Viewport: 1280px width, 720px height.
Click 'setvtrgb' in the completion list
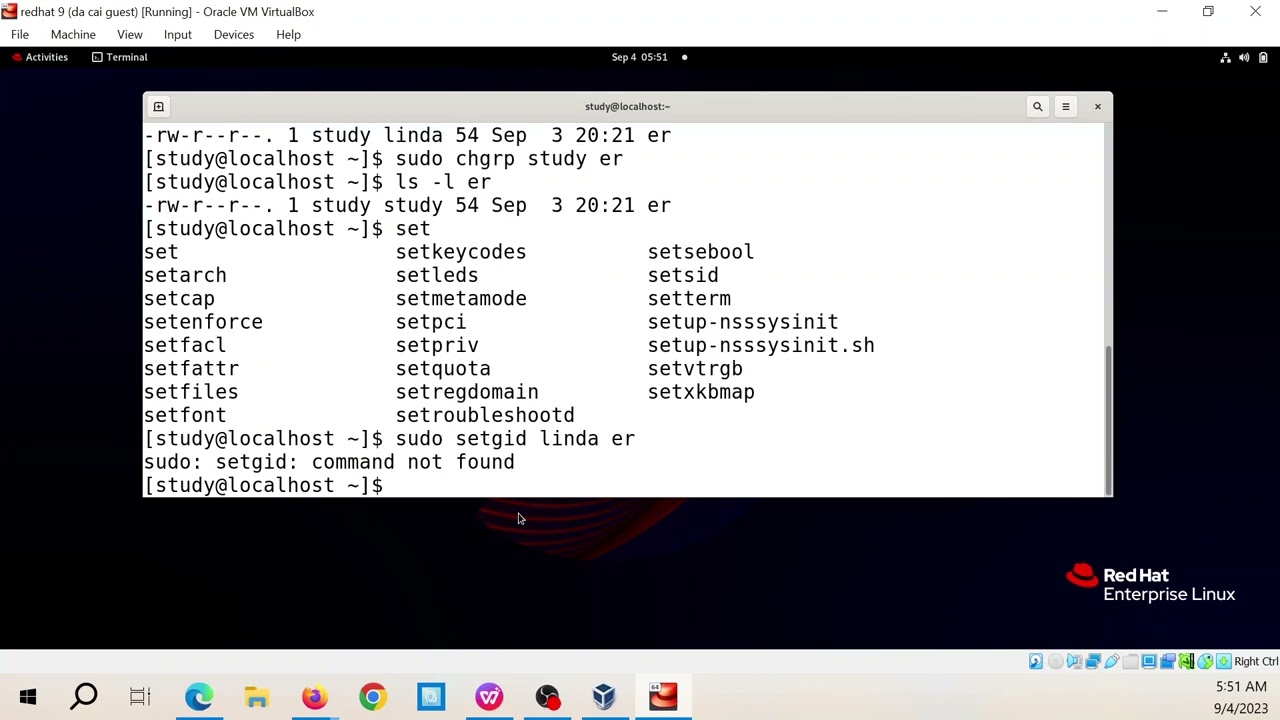[x=695, y=369]
